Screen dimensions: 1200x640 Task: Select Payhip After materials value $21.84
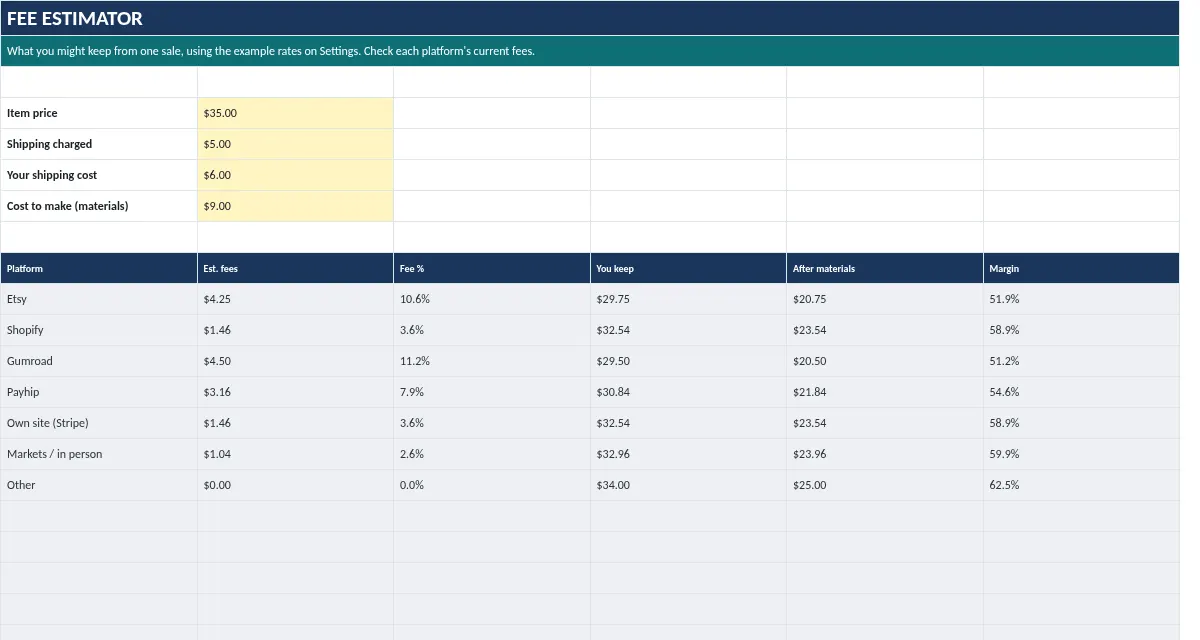point(885,392)
